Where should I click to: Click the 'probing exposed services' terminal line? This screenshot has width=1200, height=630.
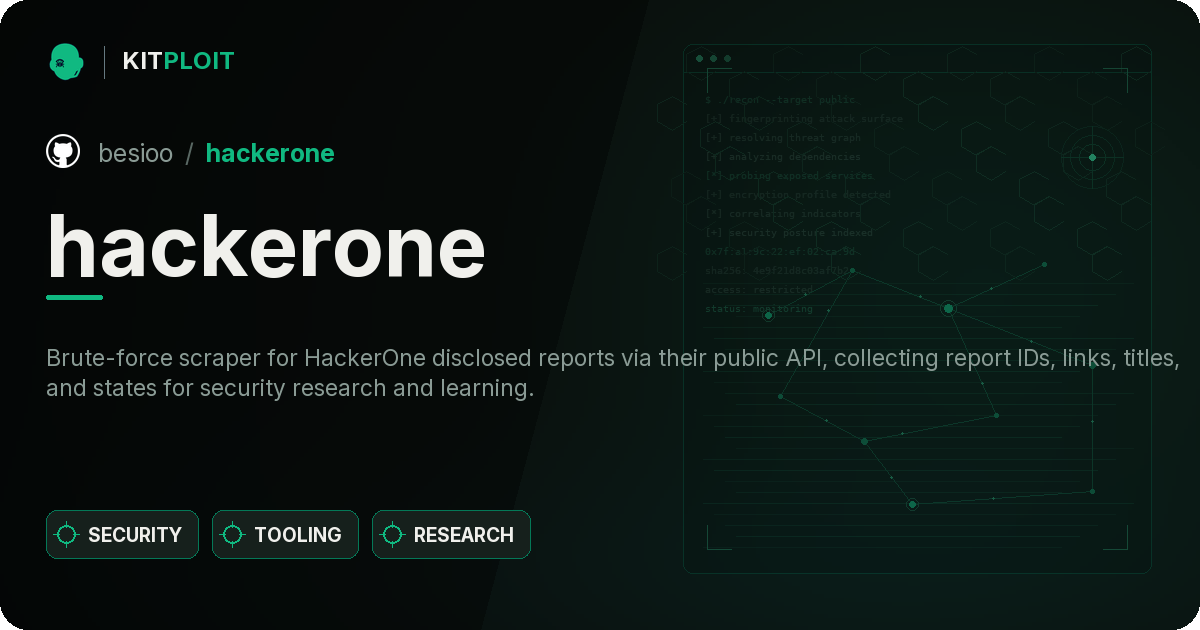click(x=789, y=176)
